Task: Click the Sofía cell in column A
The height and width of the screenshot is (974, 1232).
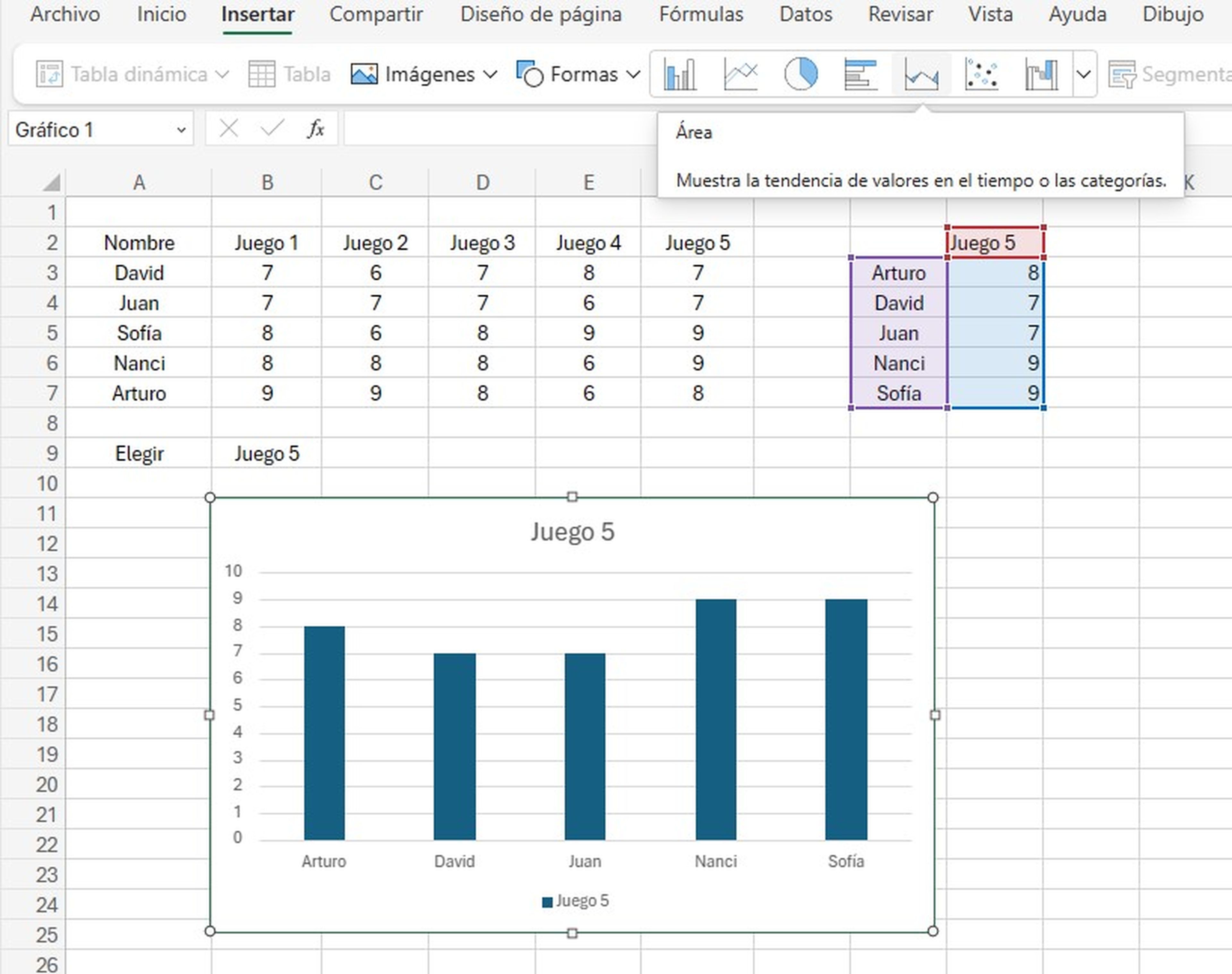Action: [139, 333]
